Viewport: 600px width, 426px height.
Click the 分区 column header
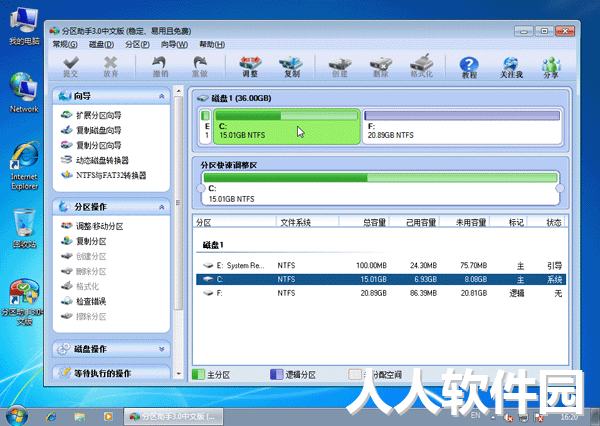(234, 222)
